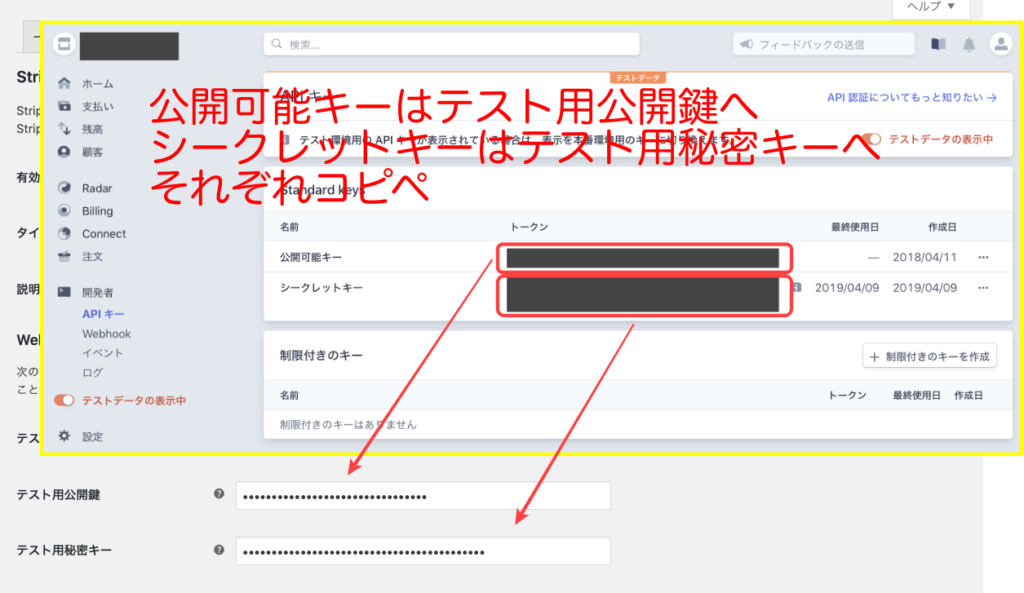Toggle テストデータの表示中 switch in sidebar
Screen dimensions: 1024x593
click(x=64, y=400)
